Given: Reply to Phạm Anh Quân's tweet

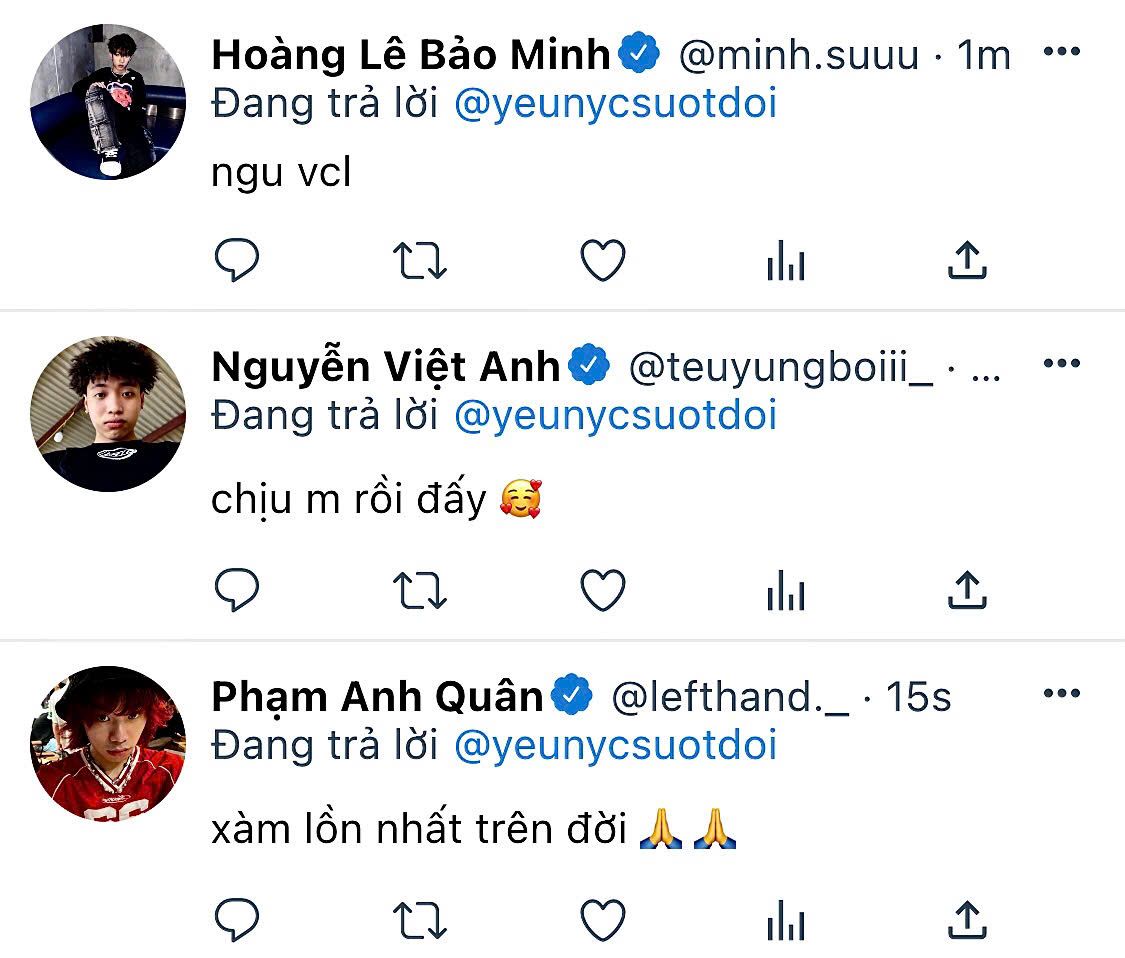Looking at the screenshot, I should tap(237, 920).
